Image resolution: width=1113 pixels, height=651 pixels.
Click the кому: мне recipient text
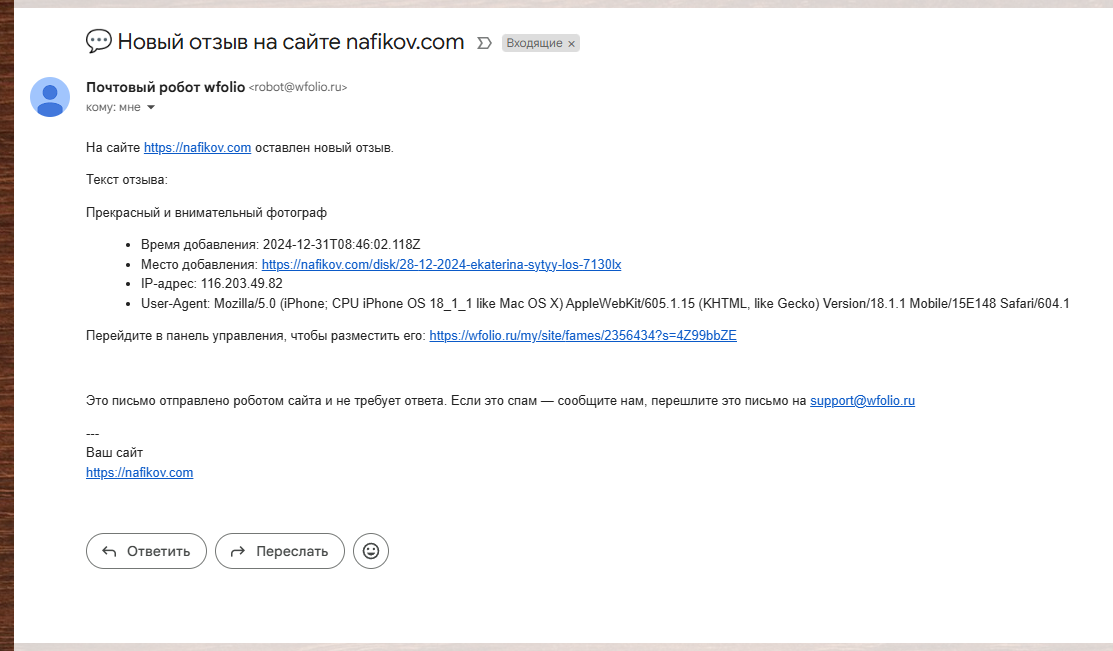click(x=113, y=107)
